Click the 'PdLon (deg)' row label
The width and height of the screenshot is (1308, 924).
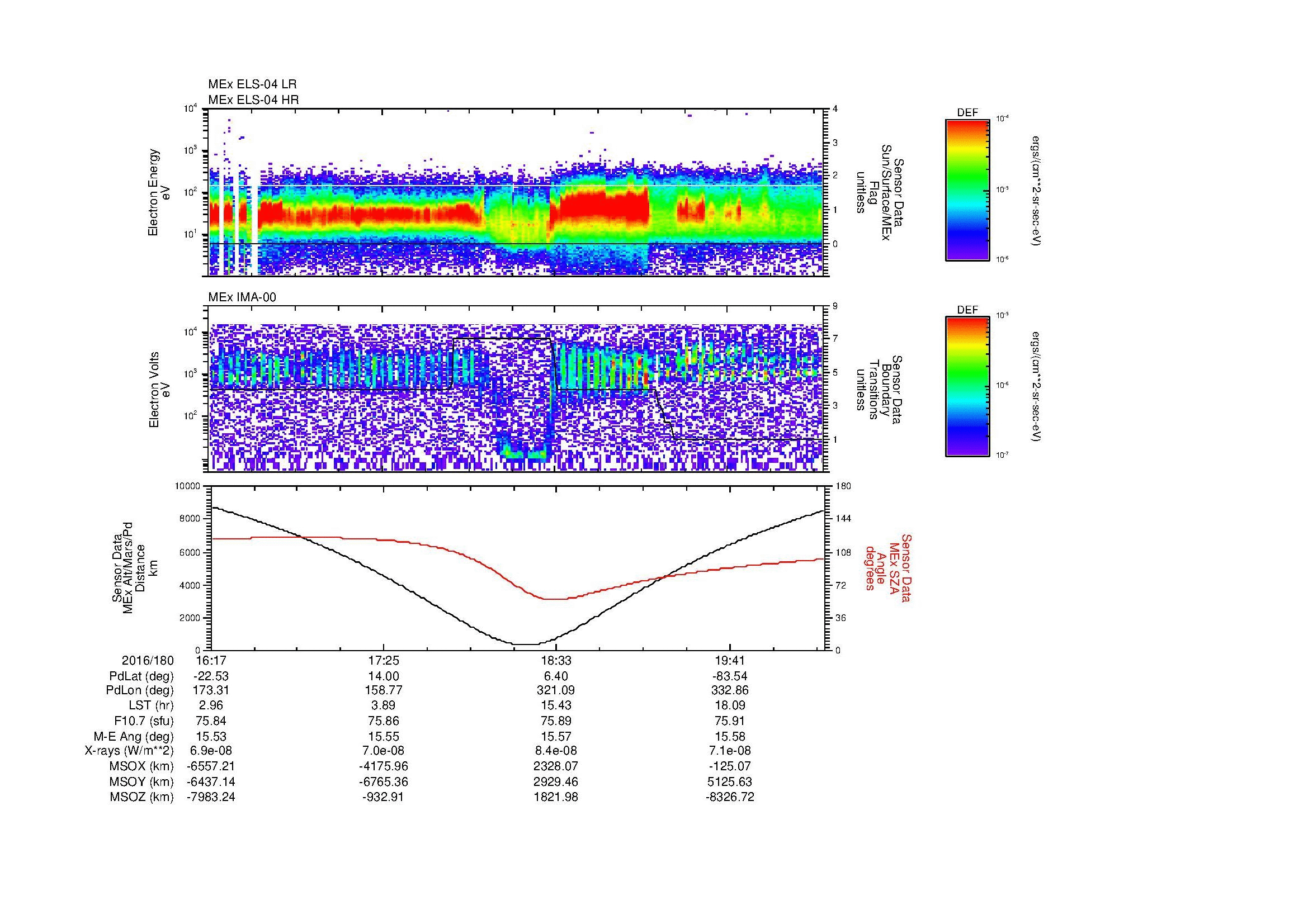(x=141, y=690)
